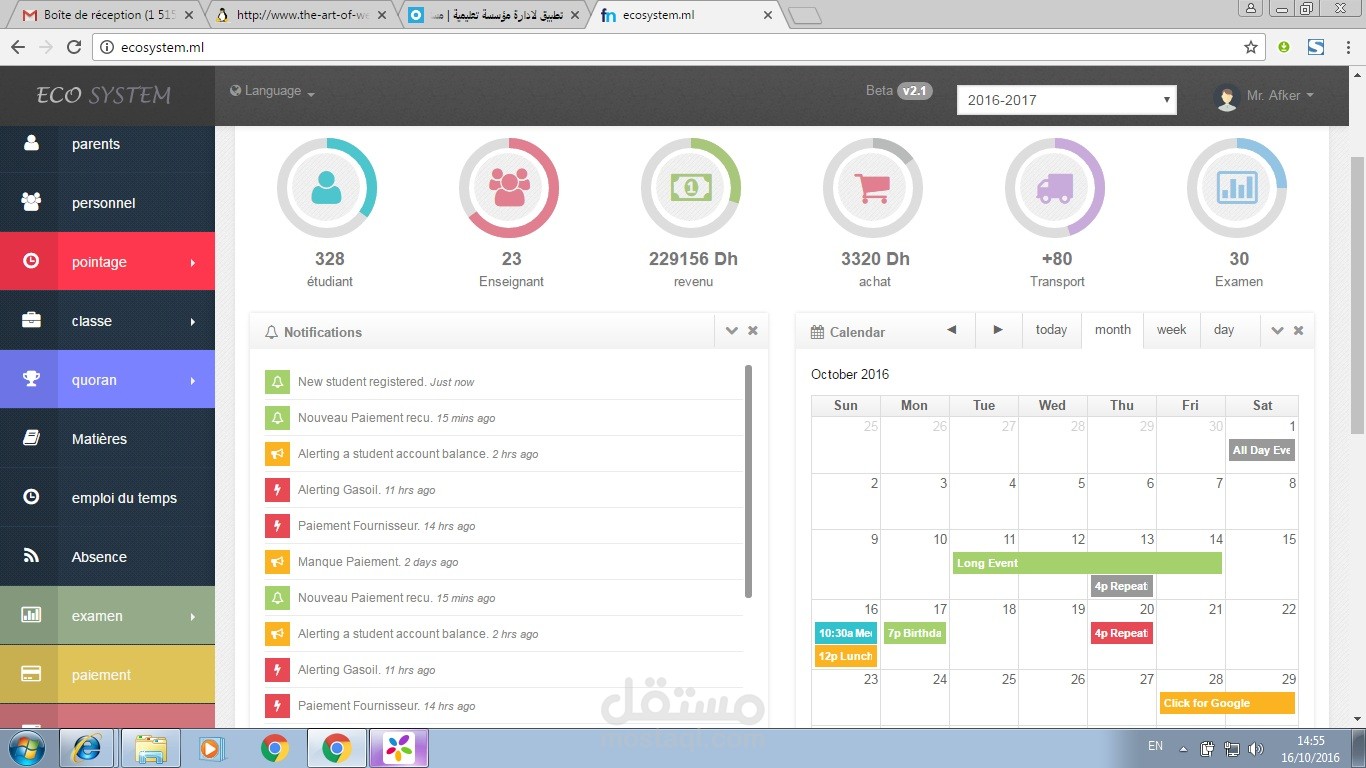1366x768 pixels.
Task: Click the Notifications bell icon in panel header
Action: coord(271,332)
